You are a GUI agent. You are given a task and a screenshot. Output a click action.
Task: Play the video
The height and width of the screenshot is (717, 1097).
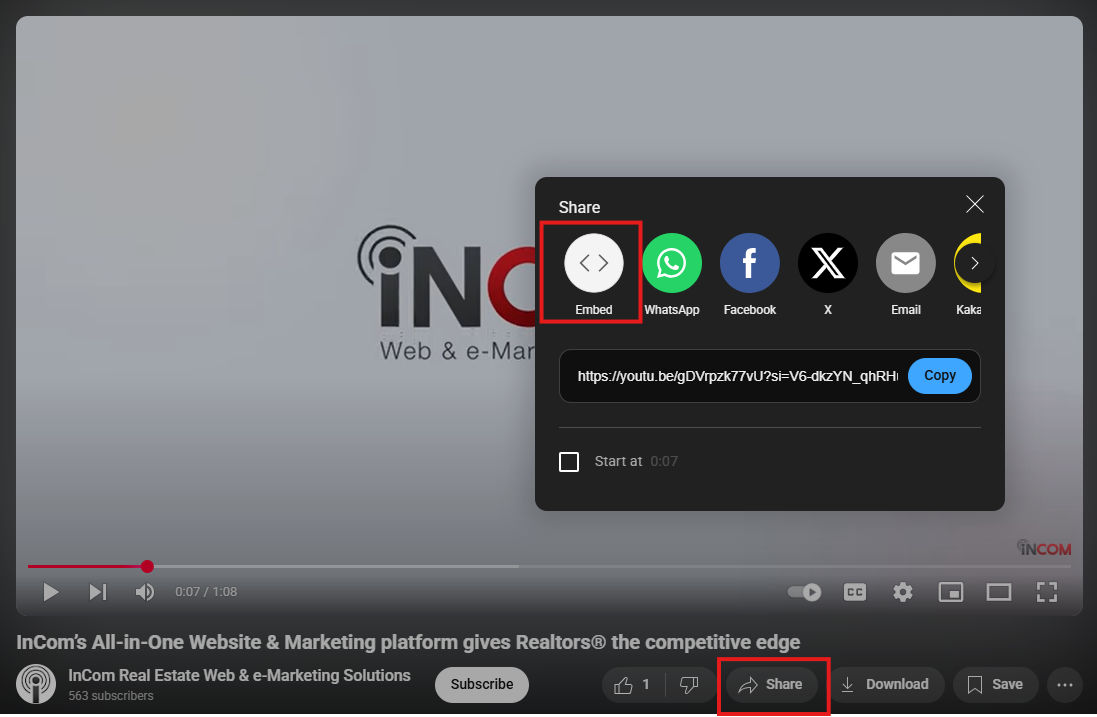tap(50, 592)
